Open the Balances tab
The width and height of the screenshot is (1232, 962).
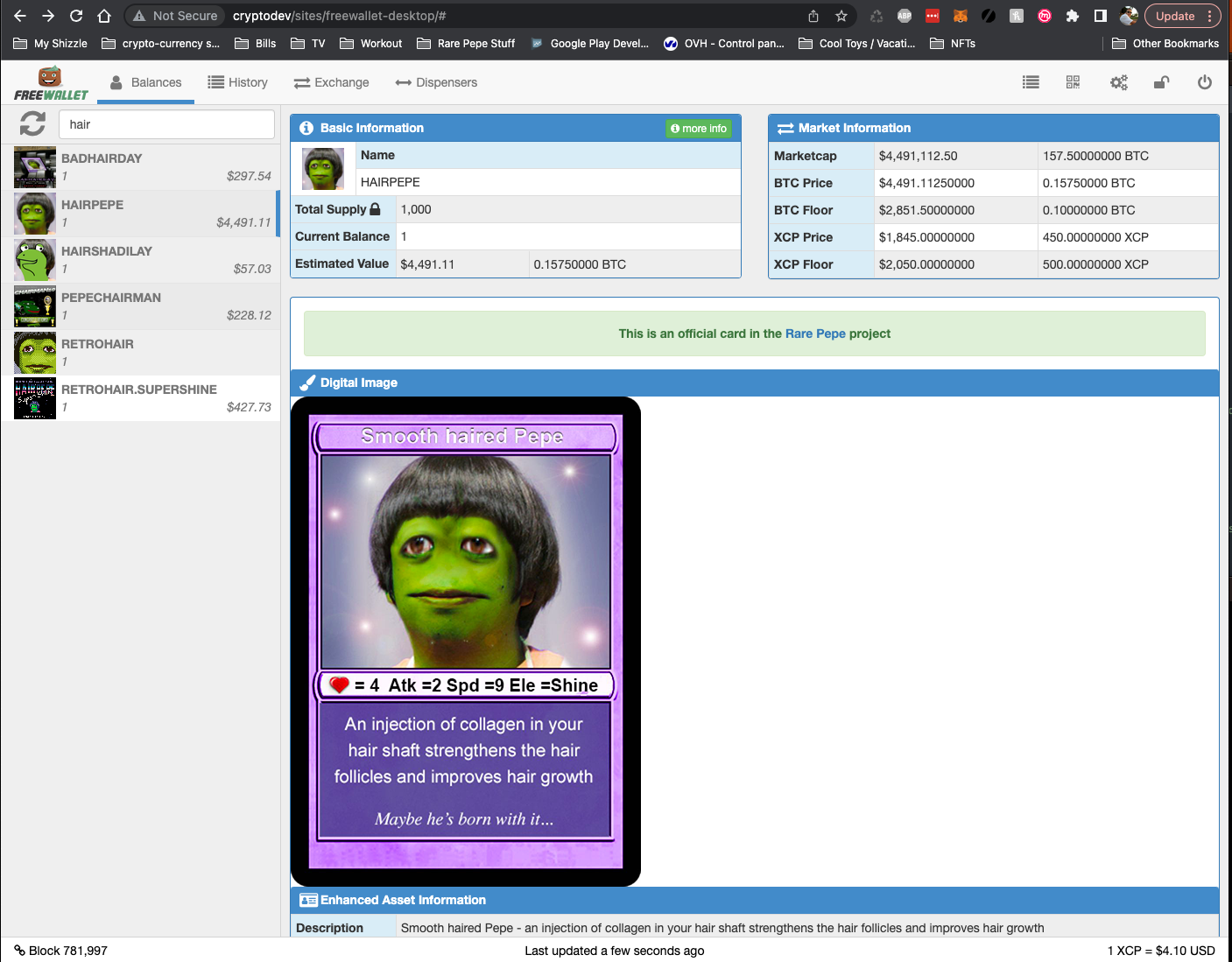pos(145,82)
